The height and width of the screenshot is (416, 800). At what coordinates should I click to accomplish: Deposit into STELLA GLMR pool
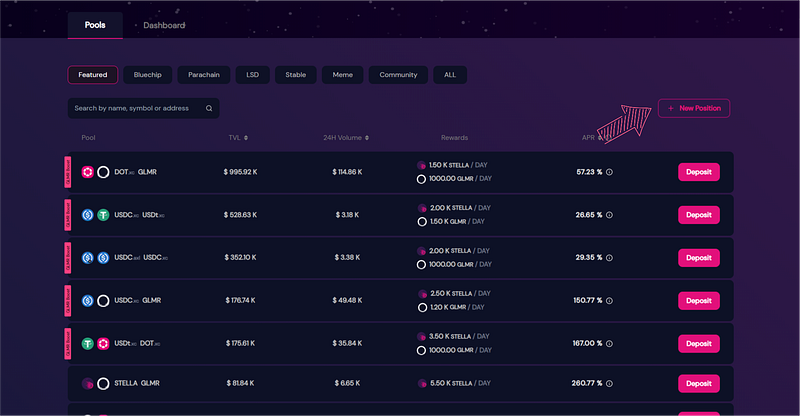point(698,383)
